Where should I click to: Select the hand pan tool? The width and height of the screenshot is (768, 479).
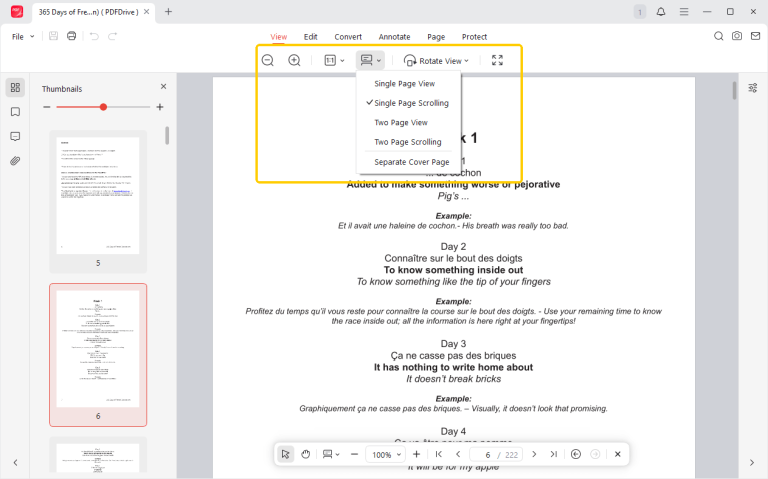point(306,454)
